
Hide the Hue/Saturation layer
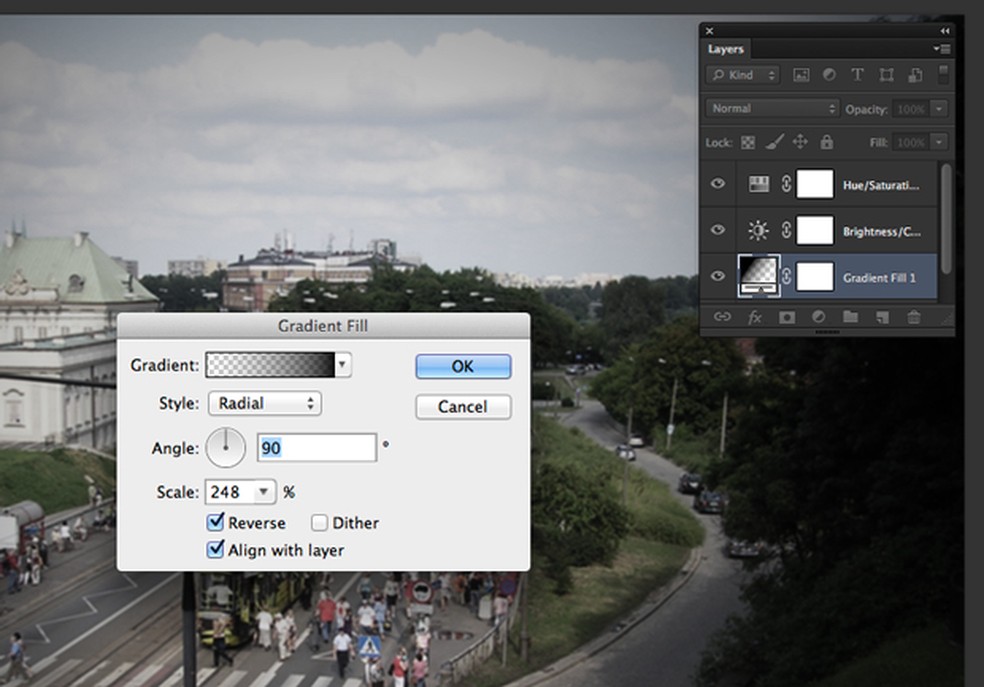(717, 184)
